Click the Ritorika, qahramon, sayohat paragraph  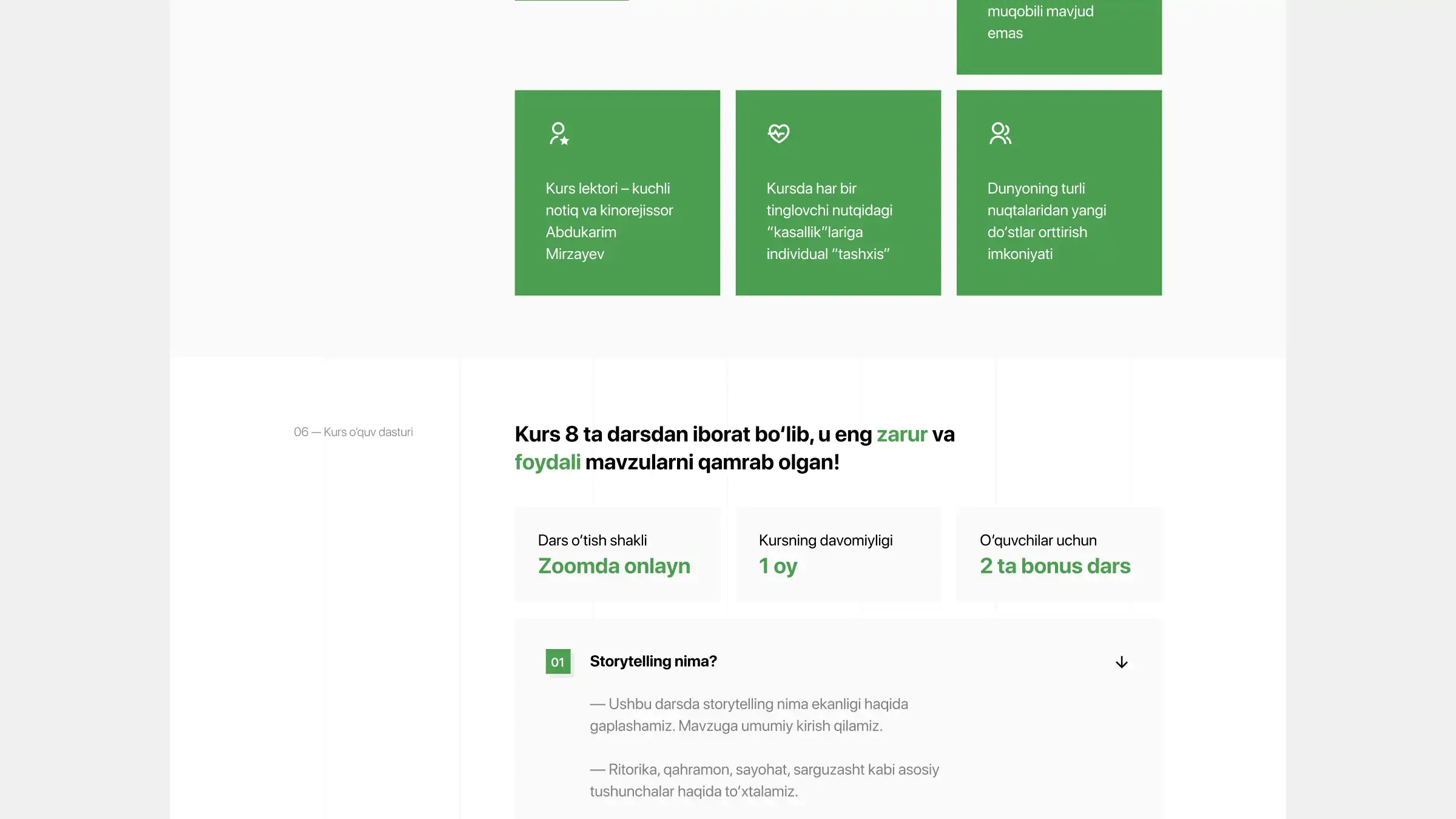[764, 780]
